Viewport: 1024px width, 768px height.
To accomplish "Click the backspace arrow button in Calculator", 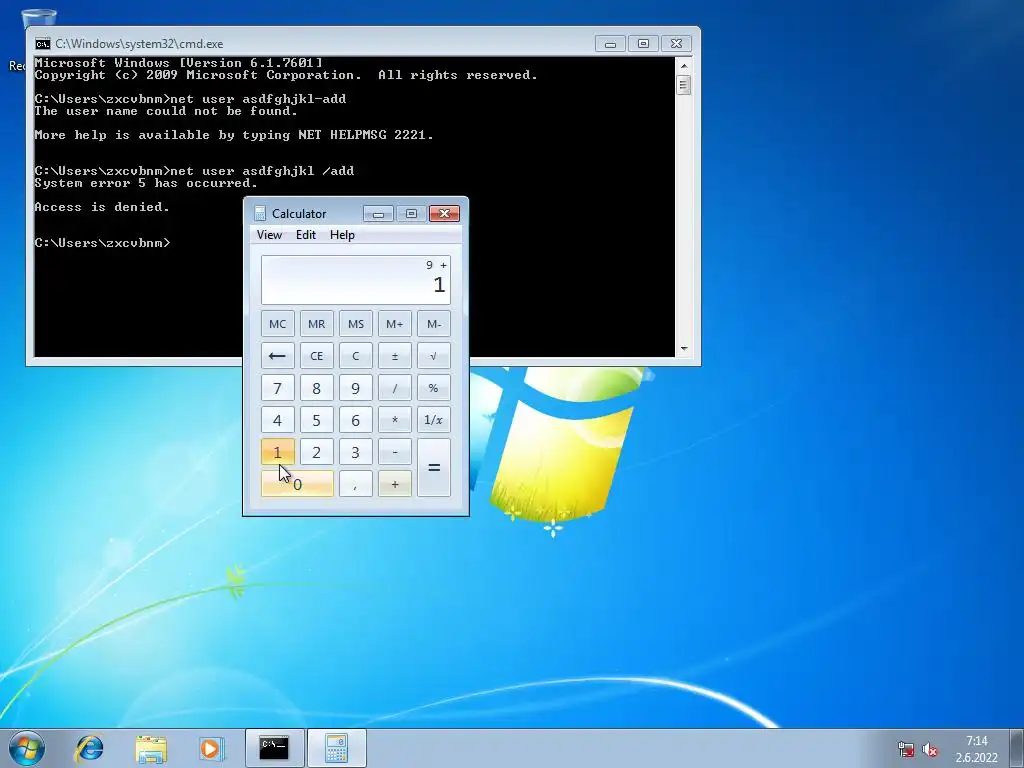I will 278,356.
